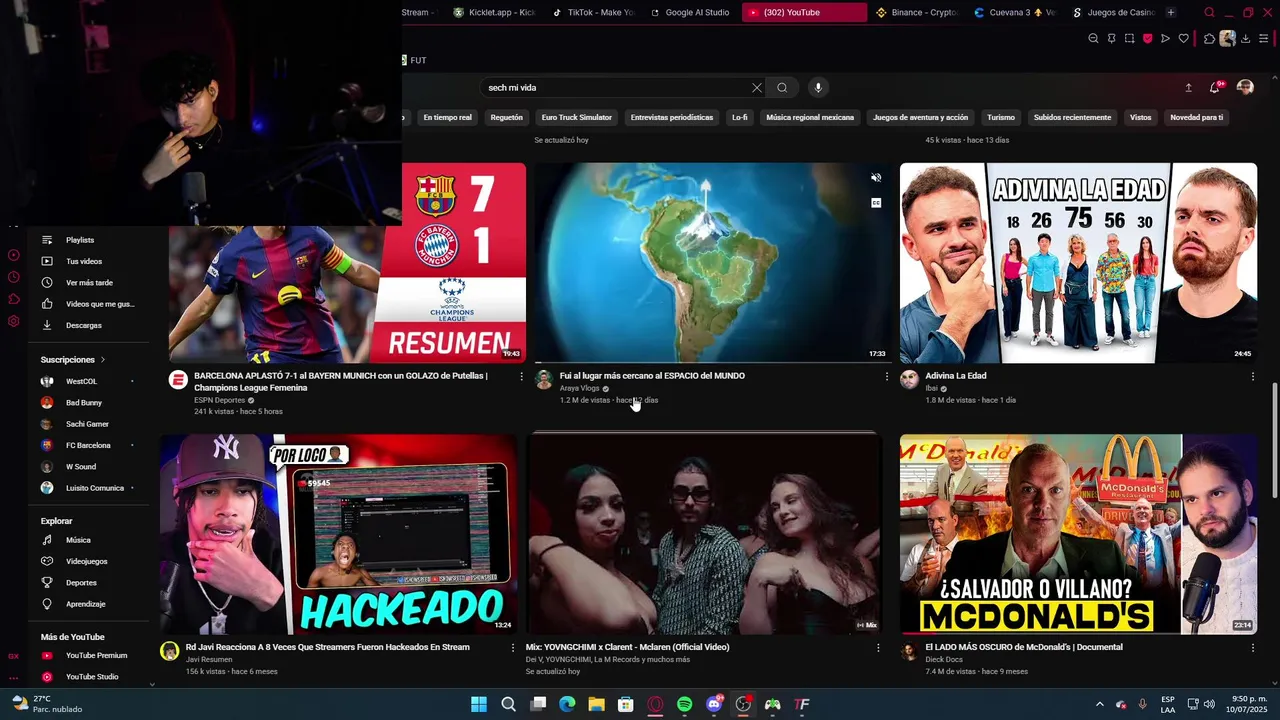This screenshot has width=1280, height=720.
Task: Open Descargas in the sidebar
Action: click(x=84, y=325)
